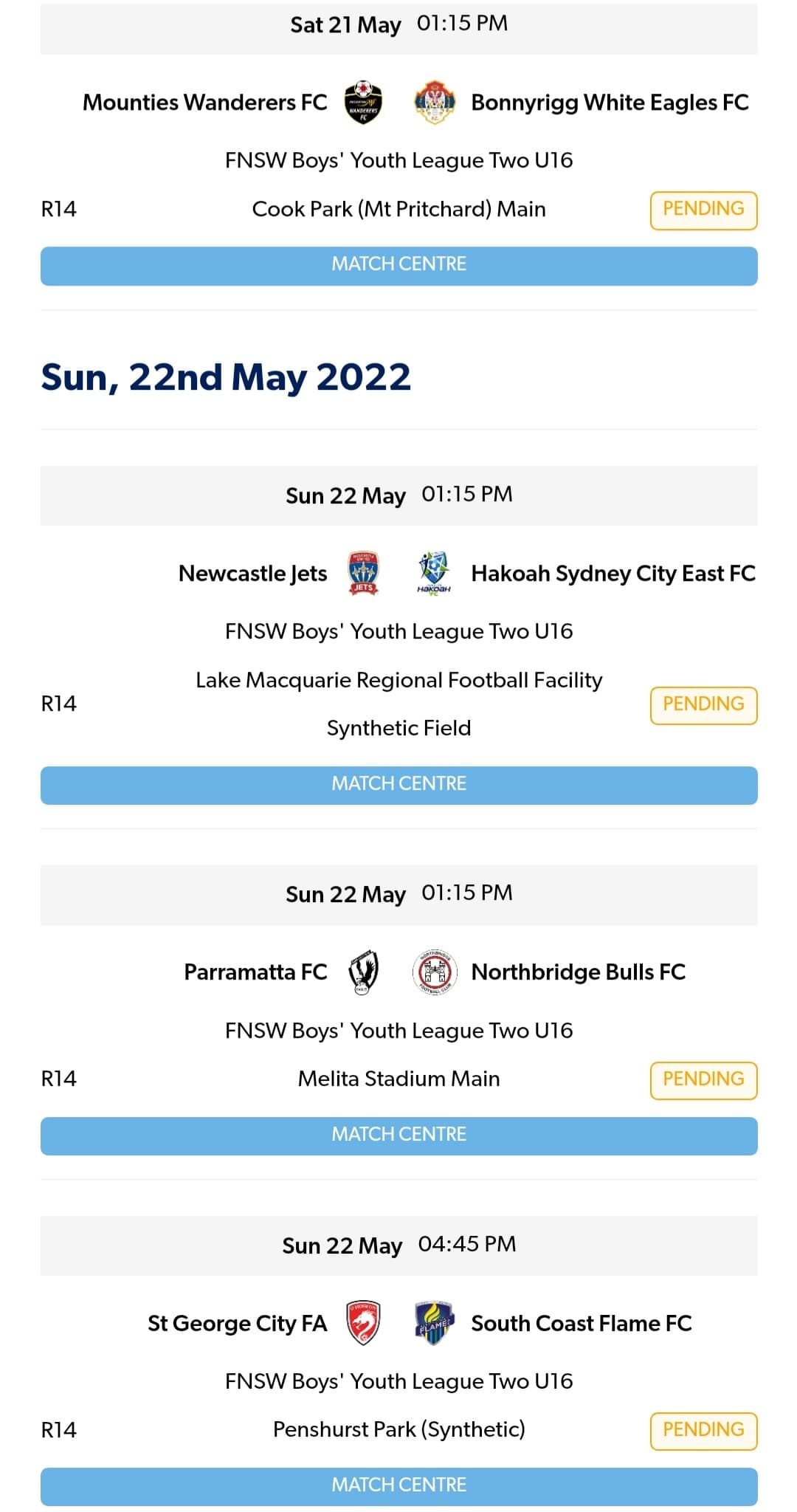Viewport: 797px width, 1512px height.
Task: Click the Sun, 22nd May 2022 heading
Action: [224, 378]
